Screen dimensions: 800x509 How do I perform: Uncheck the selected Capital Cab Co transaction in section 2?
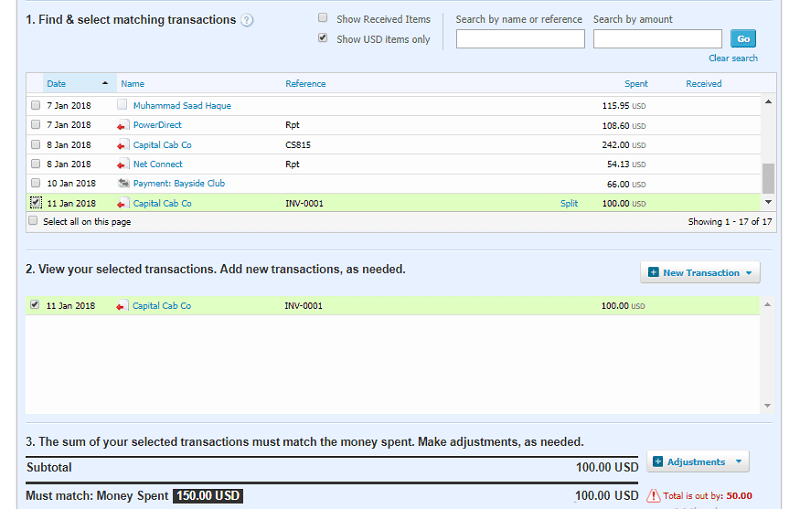[35, 304]
